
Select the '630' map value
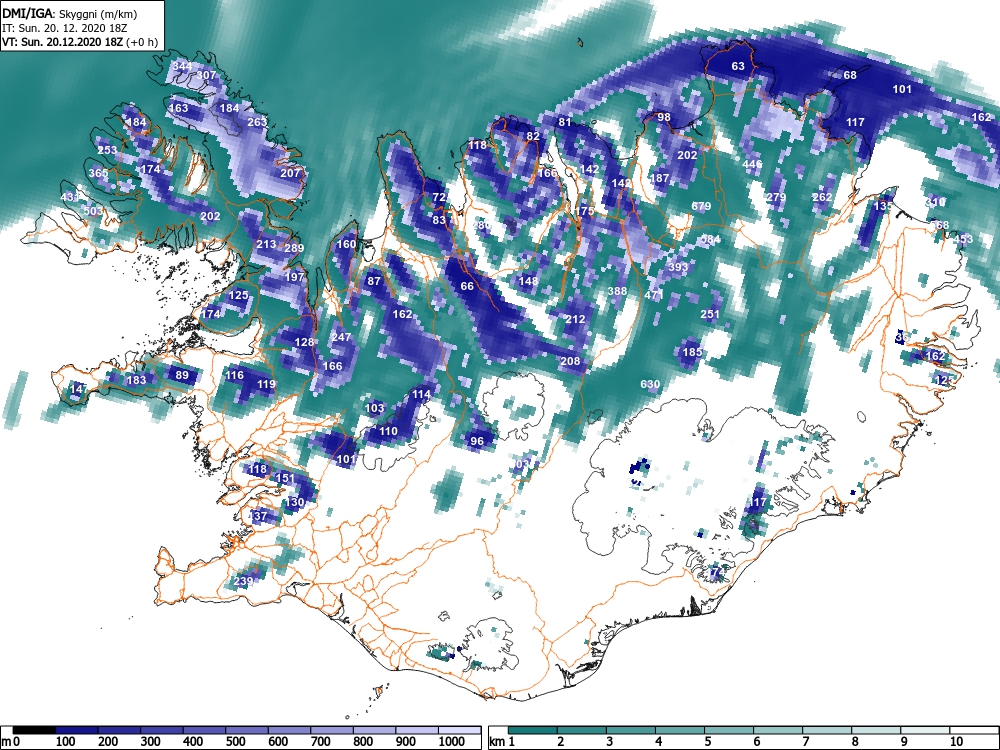pyautogui.click(x=650, y=384)
